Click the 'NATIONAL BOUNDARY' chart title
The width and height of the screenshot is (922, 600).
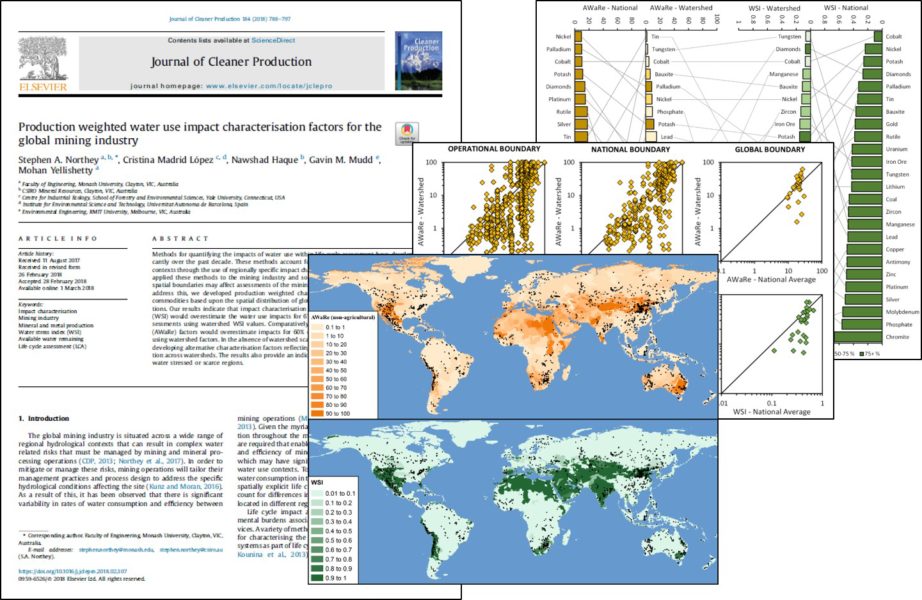[x=630, y=149]
